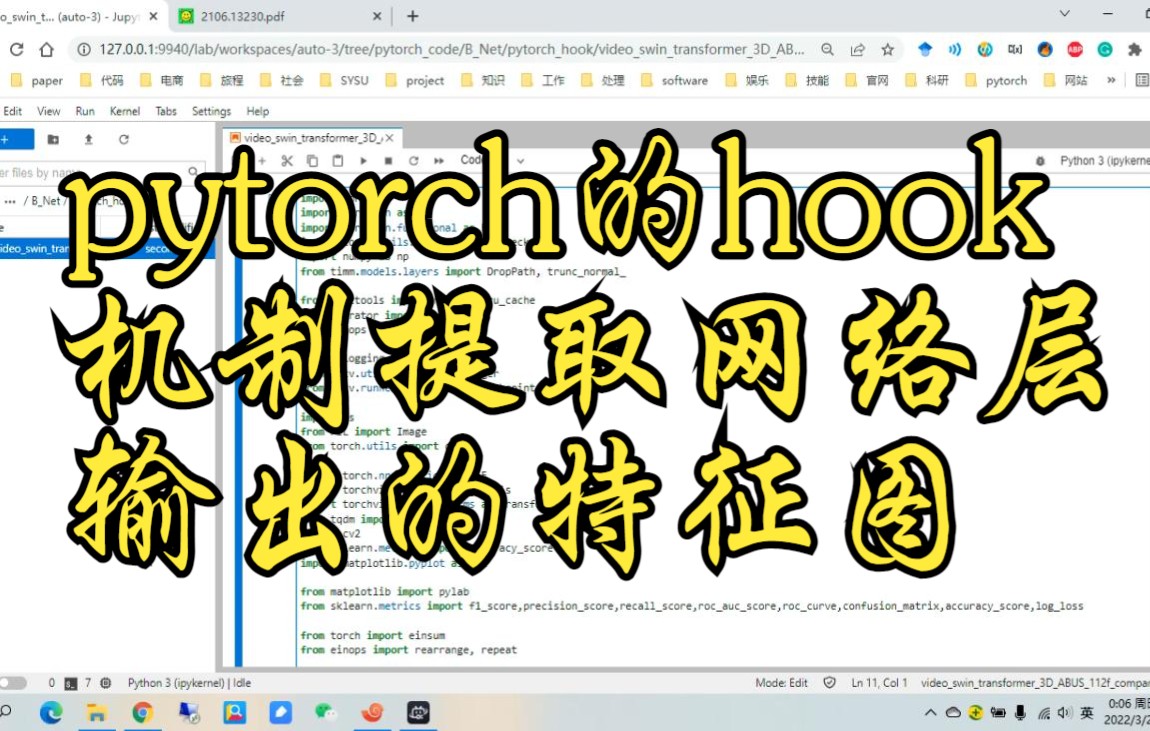Open the kernel settings gear in status bar

coord(106,683)
